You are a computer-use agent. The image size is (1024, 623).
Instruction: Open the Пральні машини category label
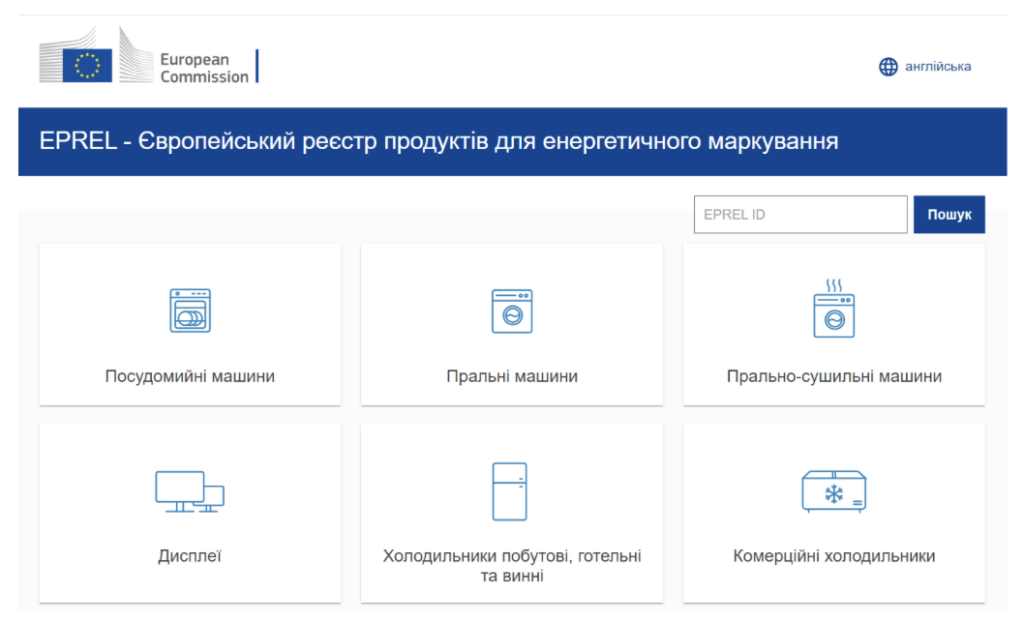click(x=512, y=377)
